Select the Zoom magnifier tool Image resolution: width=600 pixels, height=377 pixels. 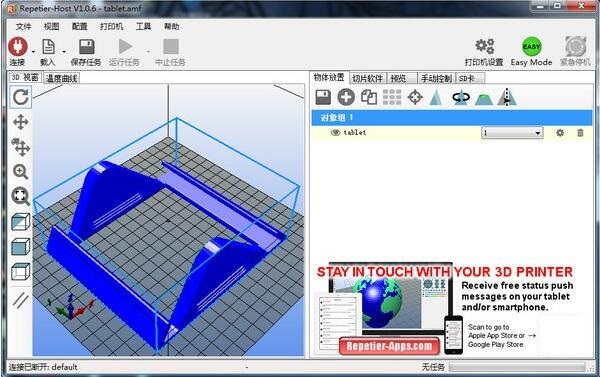(21, 172)
